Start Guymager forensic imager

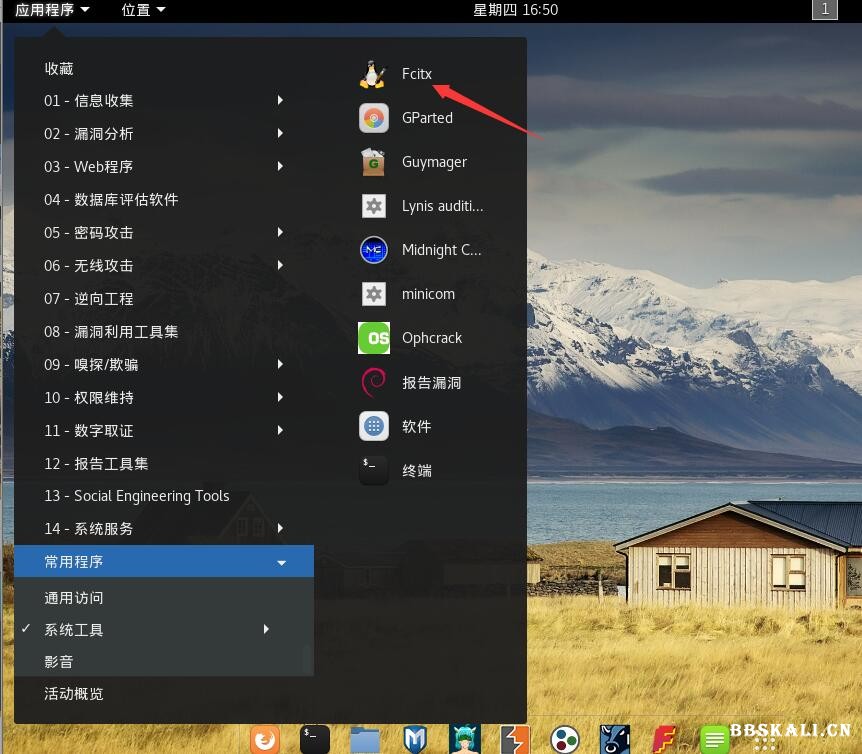tap(433, 161)
